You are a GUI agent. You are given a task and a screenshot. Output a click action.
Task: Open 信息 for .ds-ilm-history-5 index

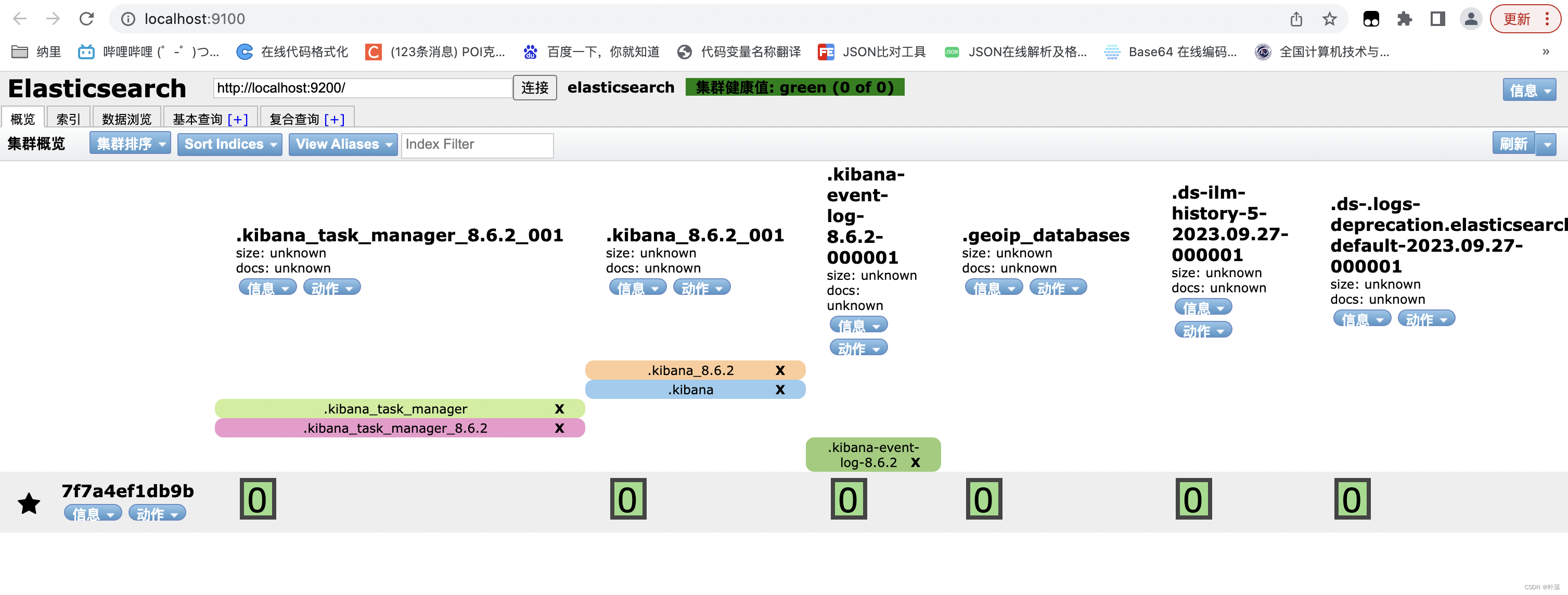click(x=1203, y=307)
